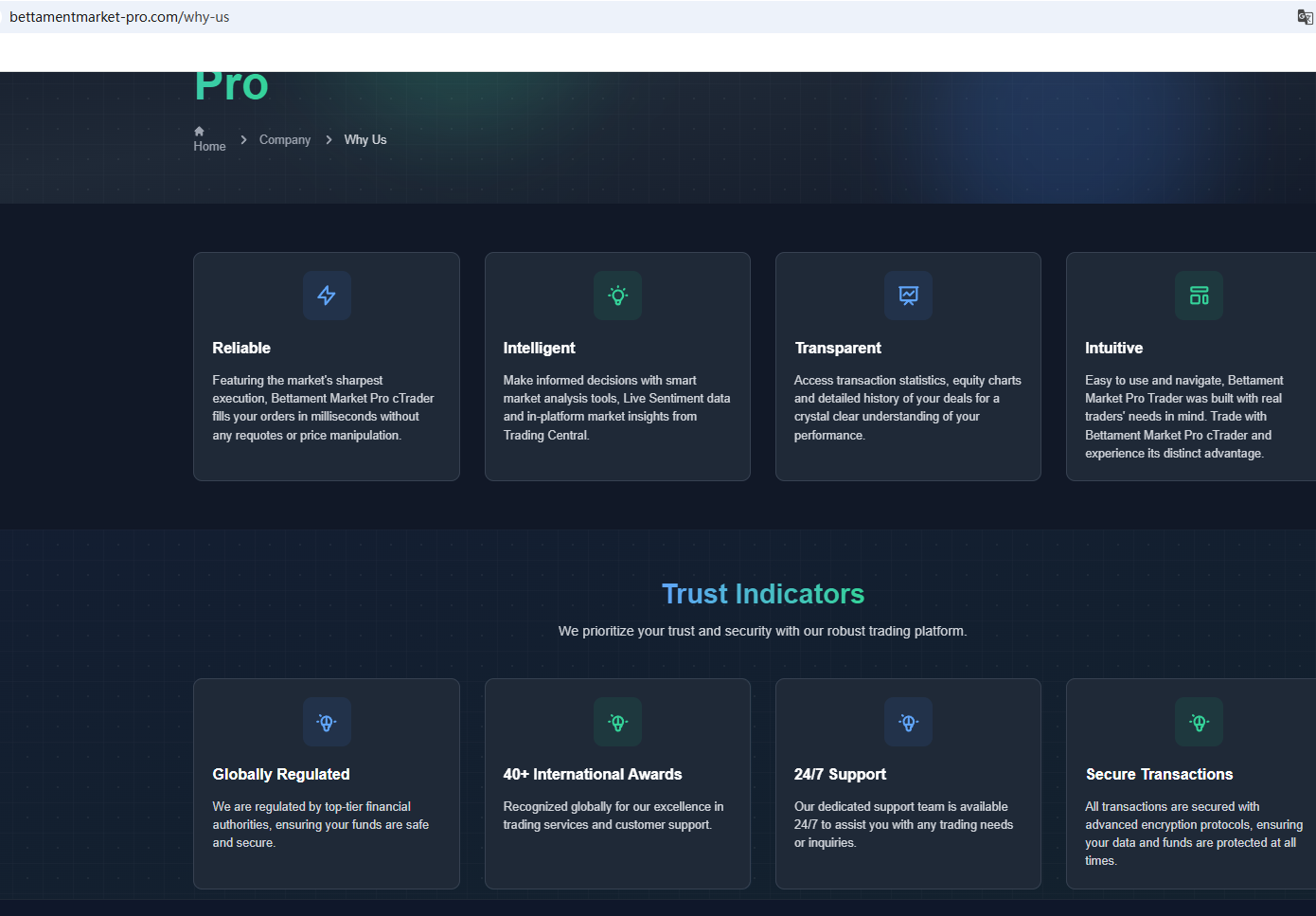The height and width of the screenshot is (916, 1316).
Task: Click the chevron between Home and Company
Action: tap(244, 140)
